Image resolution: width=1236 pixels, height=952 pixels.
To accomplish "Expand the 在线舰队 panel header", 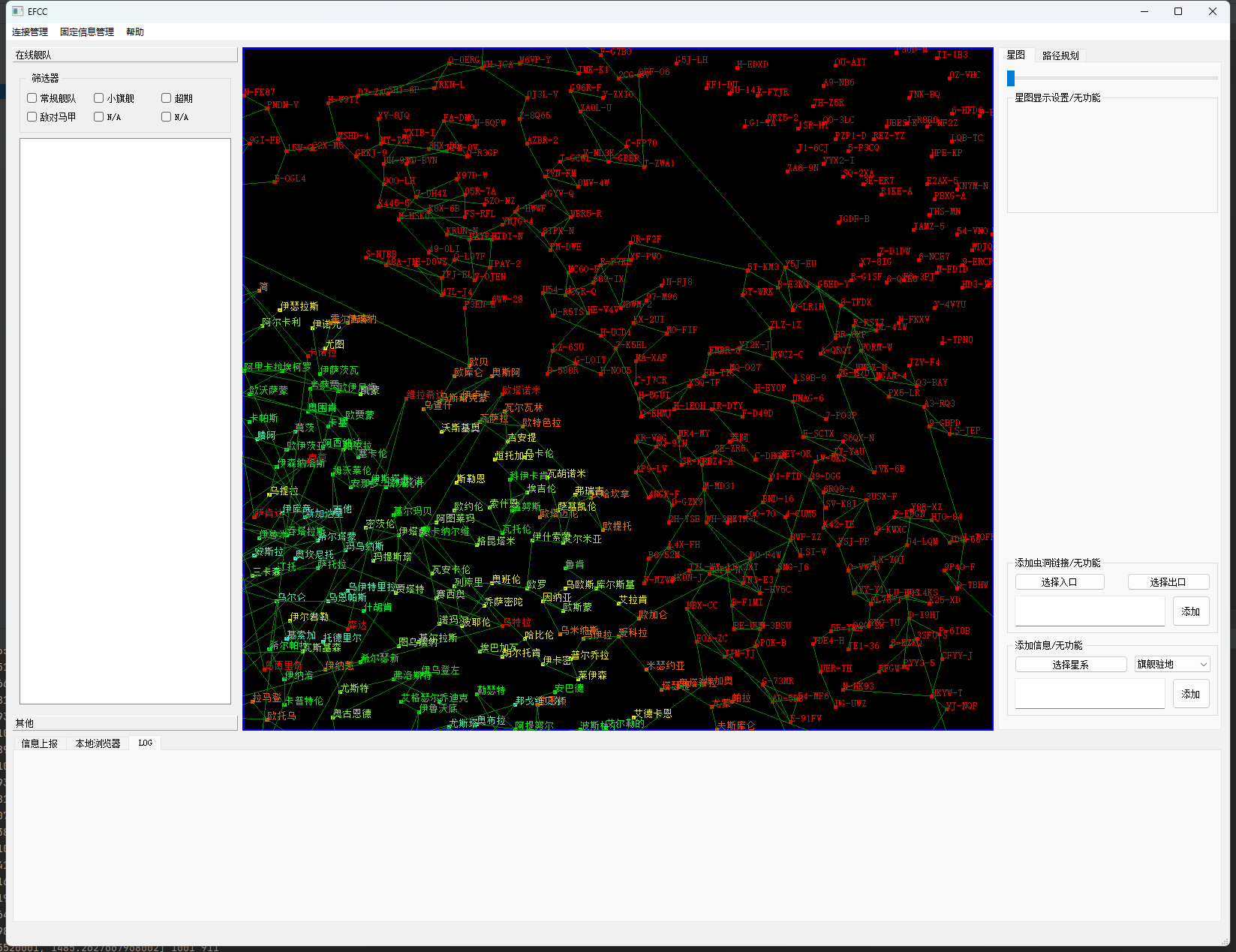I will [x=125, y=55].
